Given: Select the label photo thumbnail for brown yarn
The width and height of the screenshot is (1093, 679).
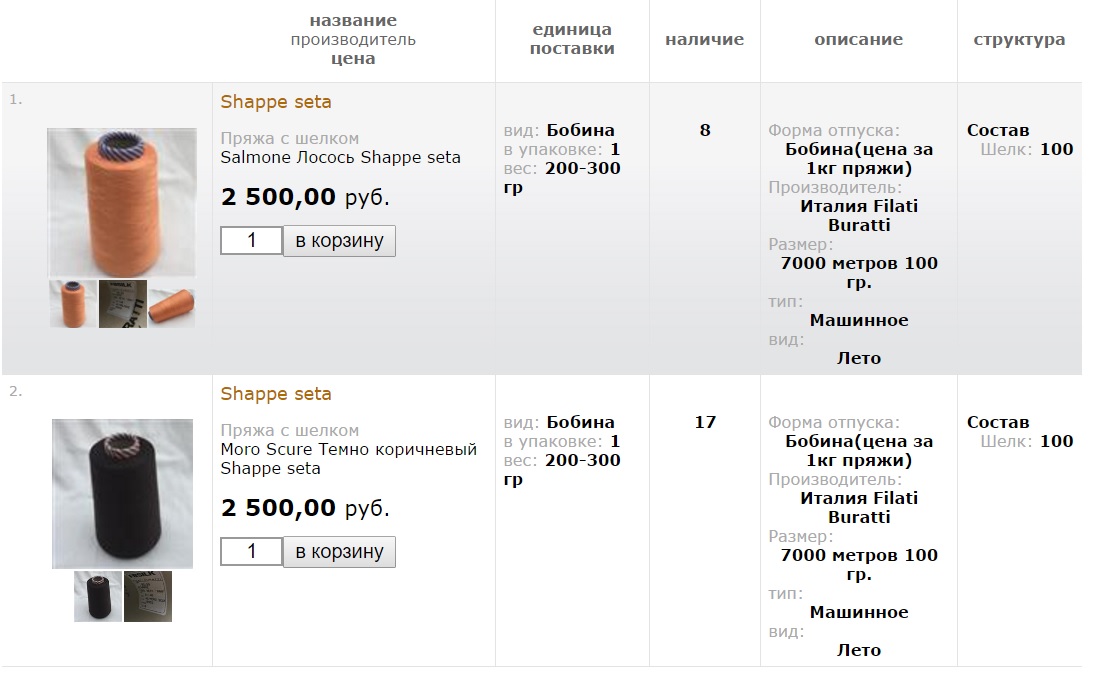Looking at the screenshot, I should click(x=148, y=596).
